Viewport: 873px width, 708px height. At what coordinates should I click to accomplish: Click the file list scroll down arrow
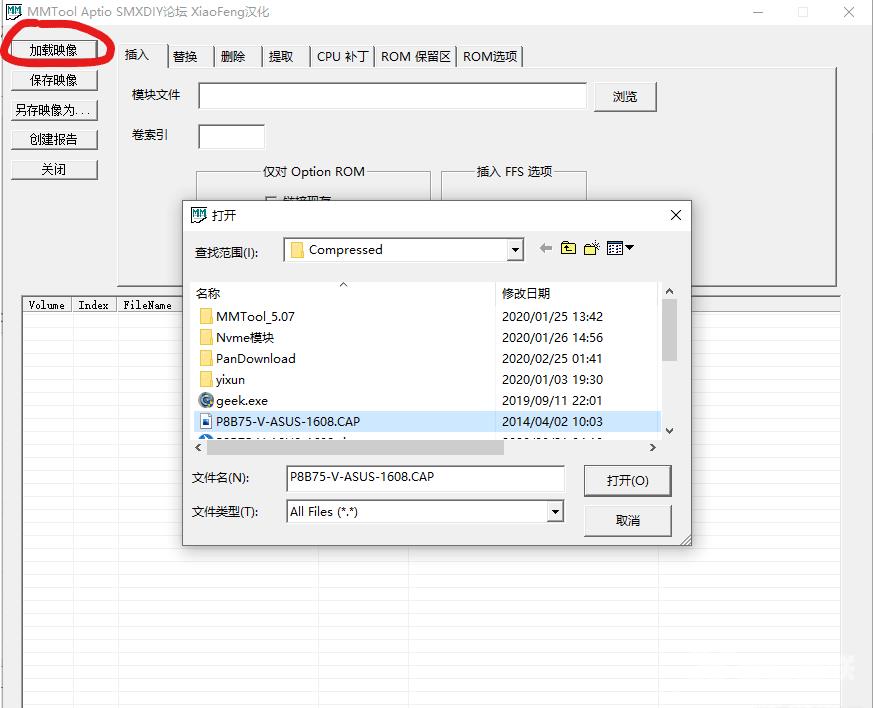670,430
